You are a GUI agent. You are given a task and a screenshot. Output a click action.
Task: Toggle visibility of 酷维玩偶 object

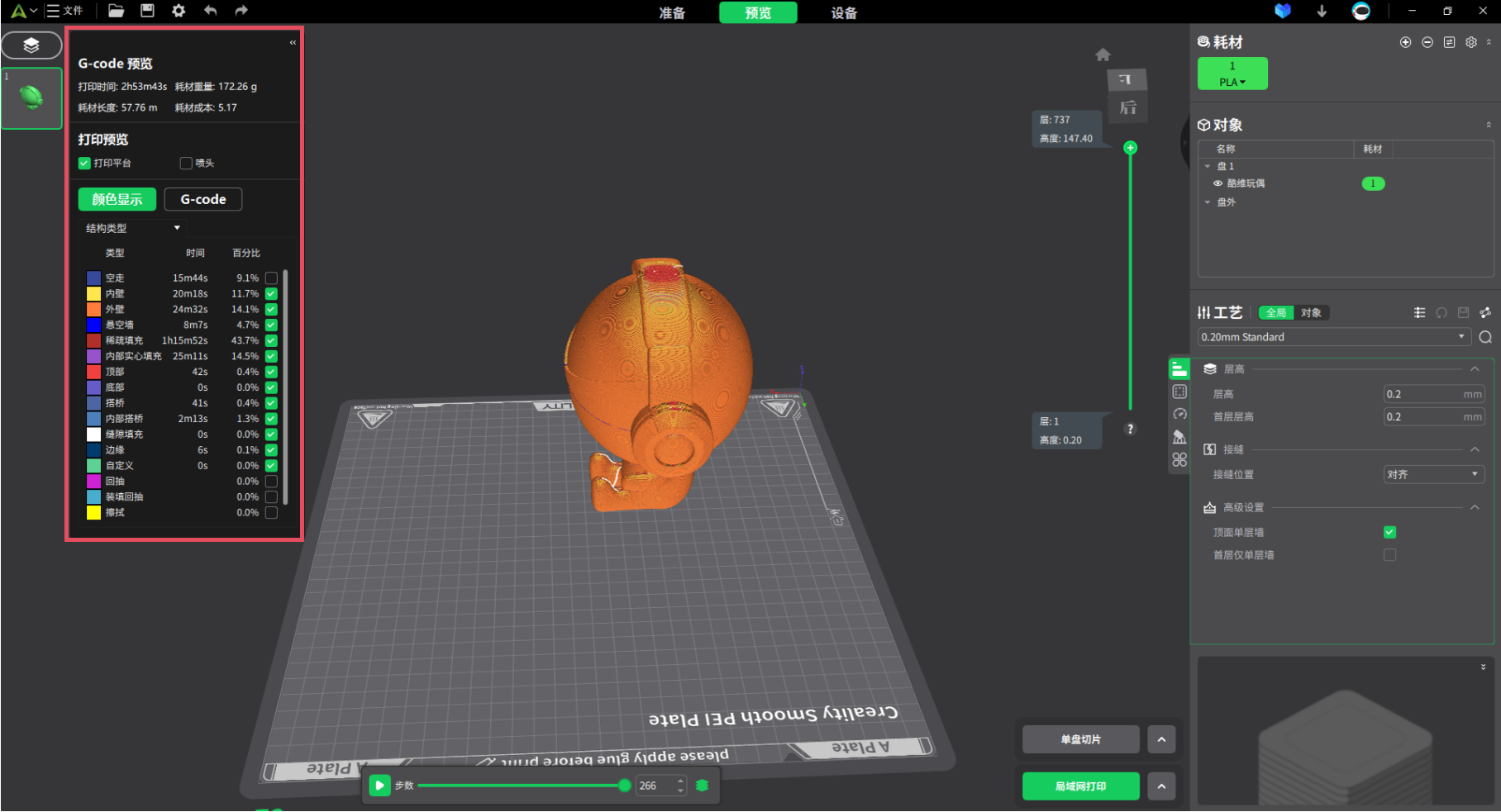[x=1217, y=183]
